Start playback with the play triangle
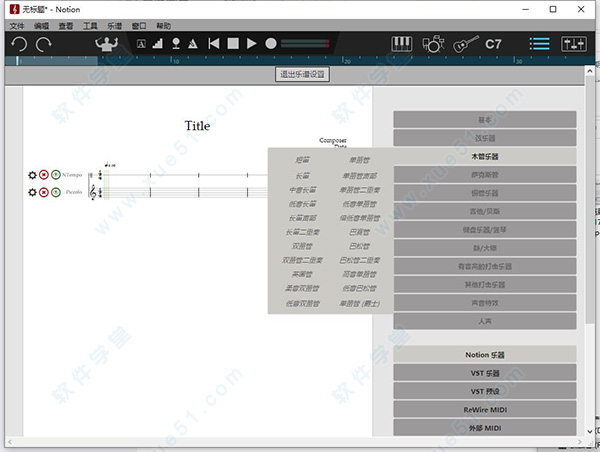The width and height of the screenshot is (600, 452). [251, 43]
